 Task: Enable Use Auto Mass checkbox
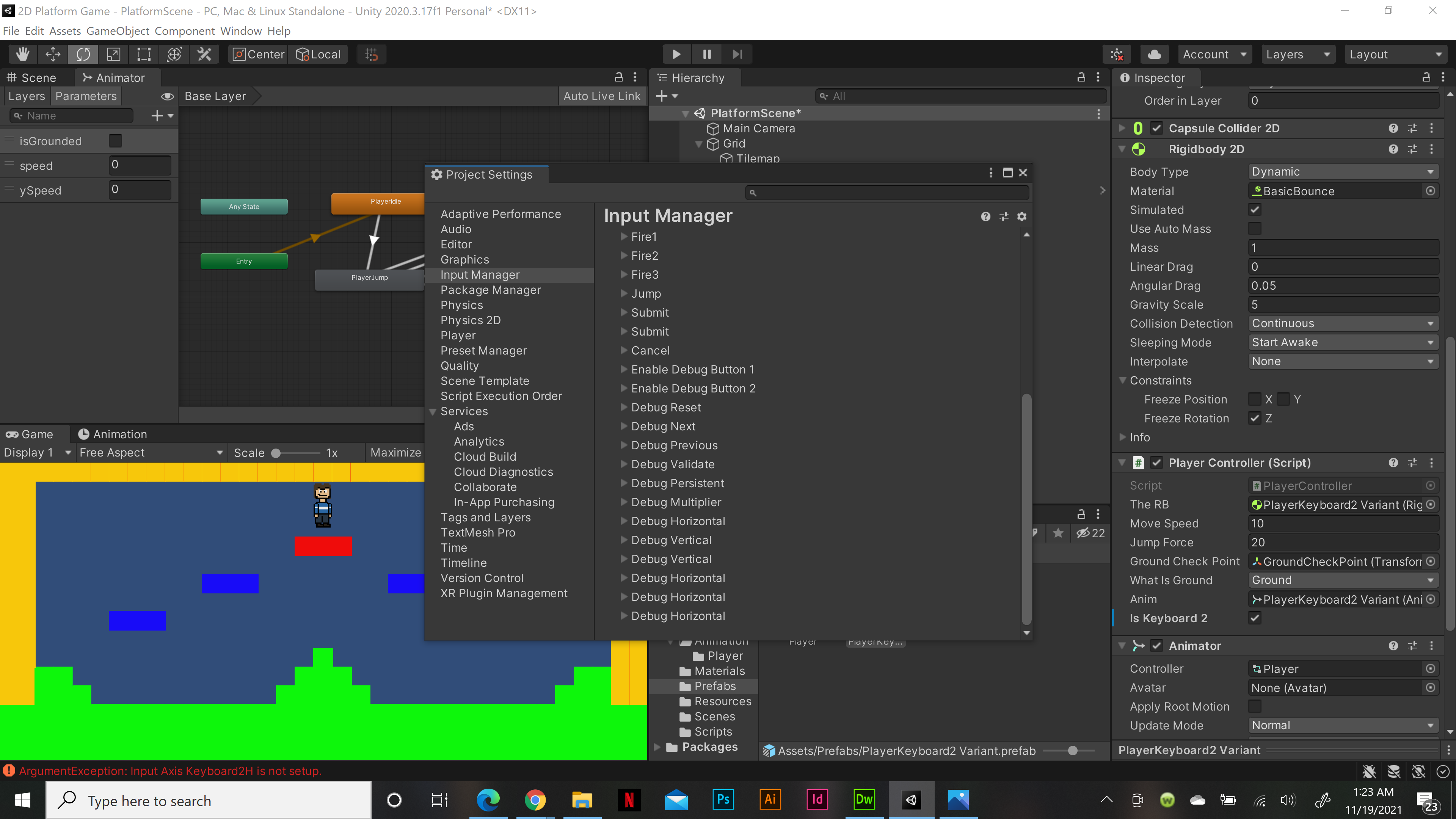[1255, 229]
